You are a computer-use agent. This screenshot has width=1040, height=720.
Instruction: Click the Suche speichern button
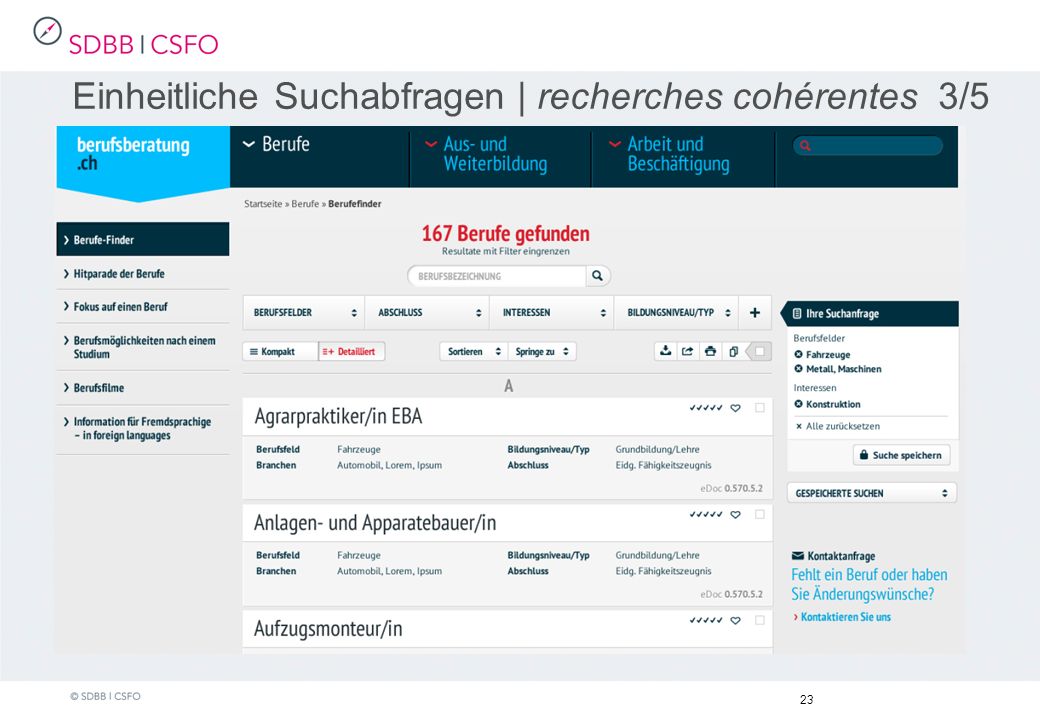[901, 455]
